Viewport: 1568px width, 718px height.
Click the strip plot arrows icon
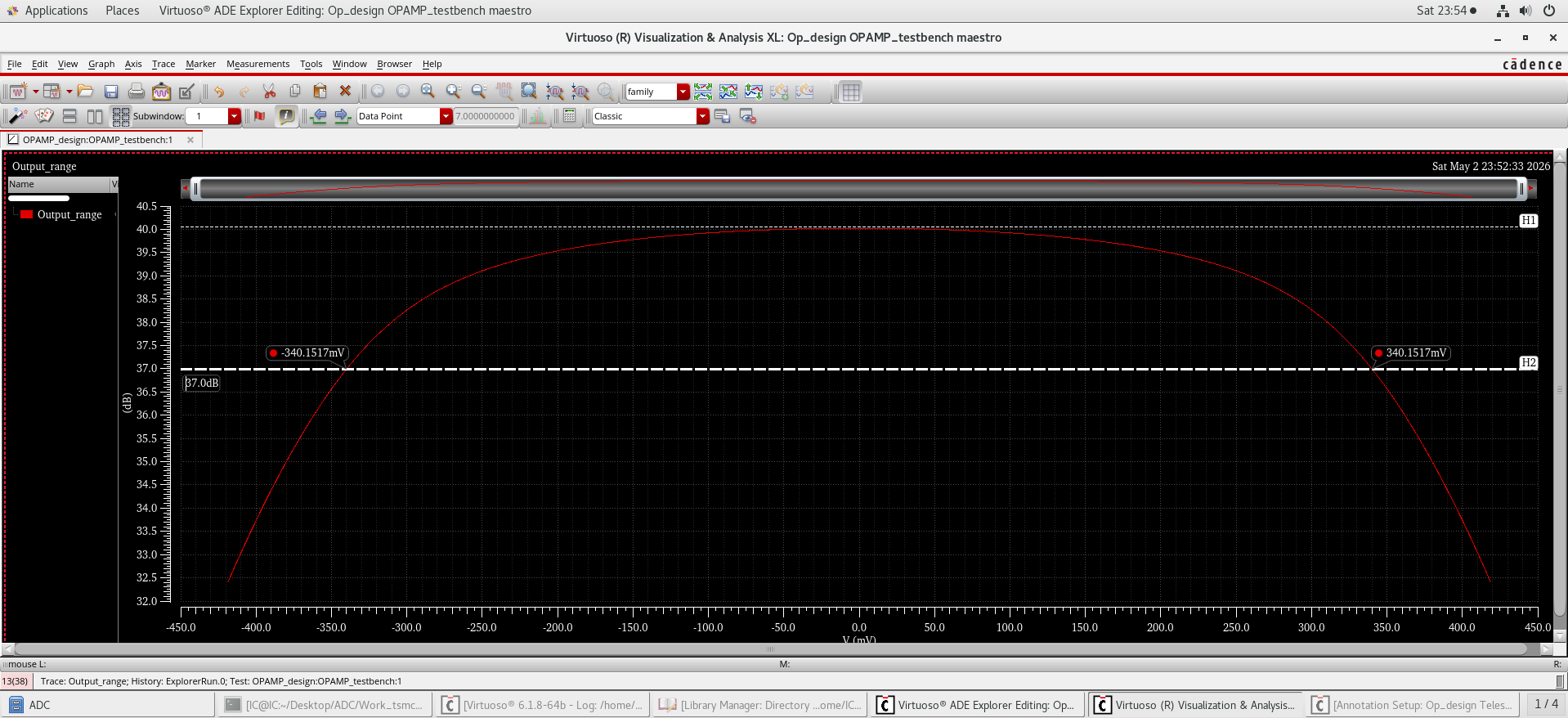703,92
